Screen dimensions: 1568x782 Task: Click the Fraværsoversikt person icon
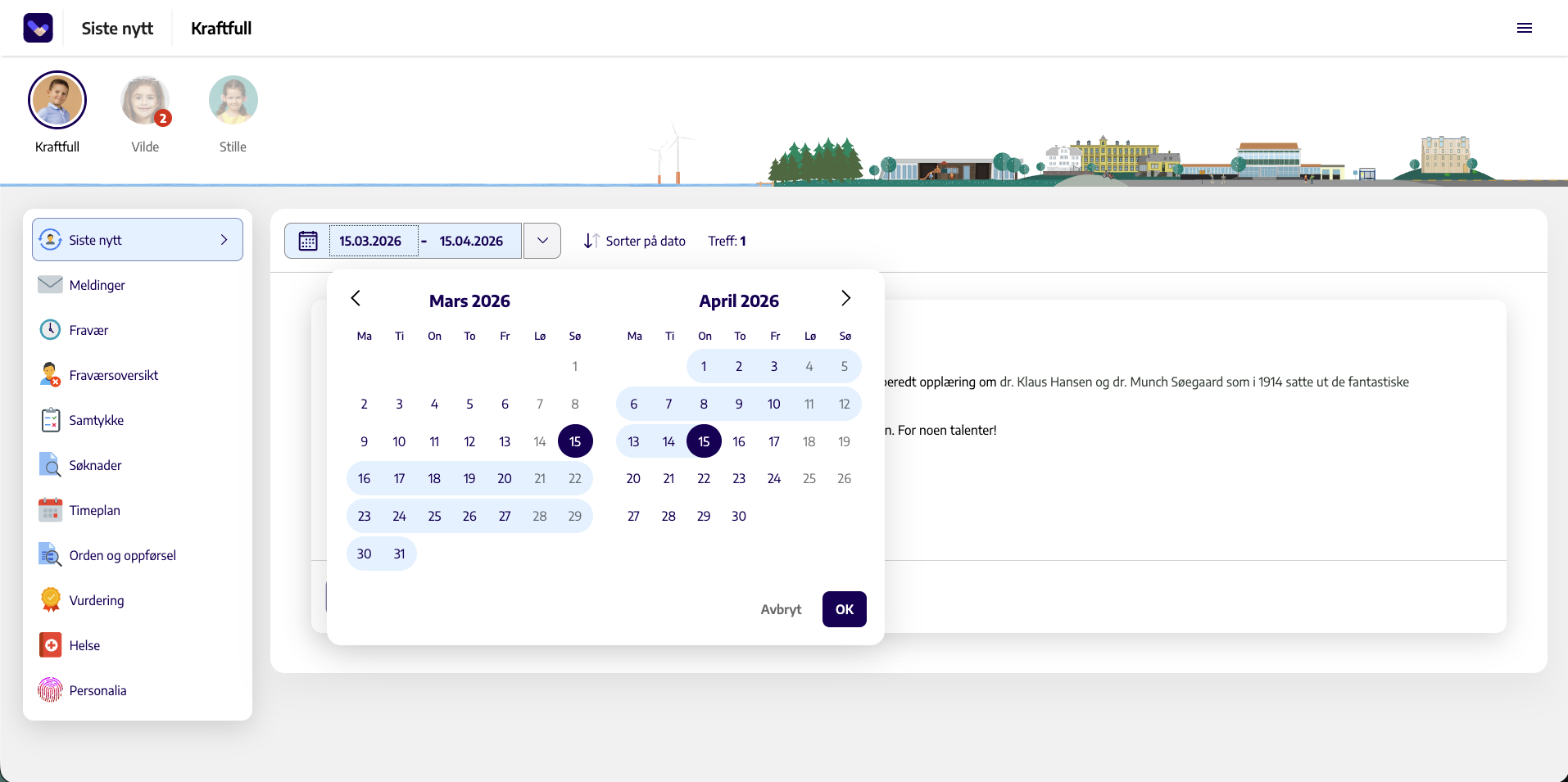click(x=50, y=375)
